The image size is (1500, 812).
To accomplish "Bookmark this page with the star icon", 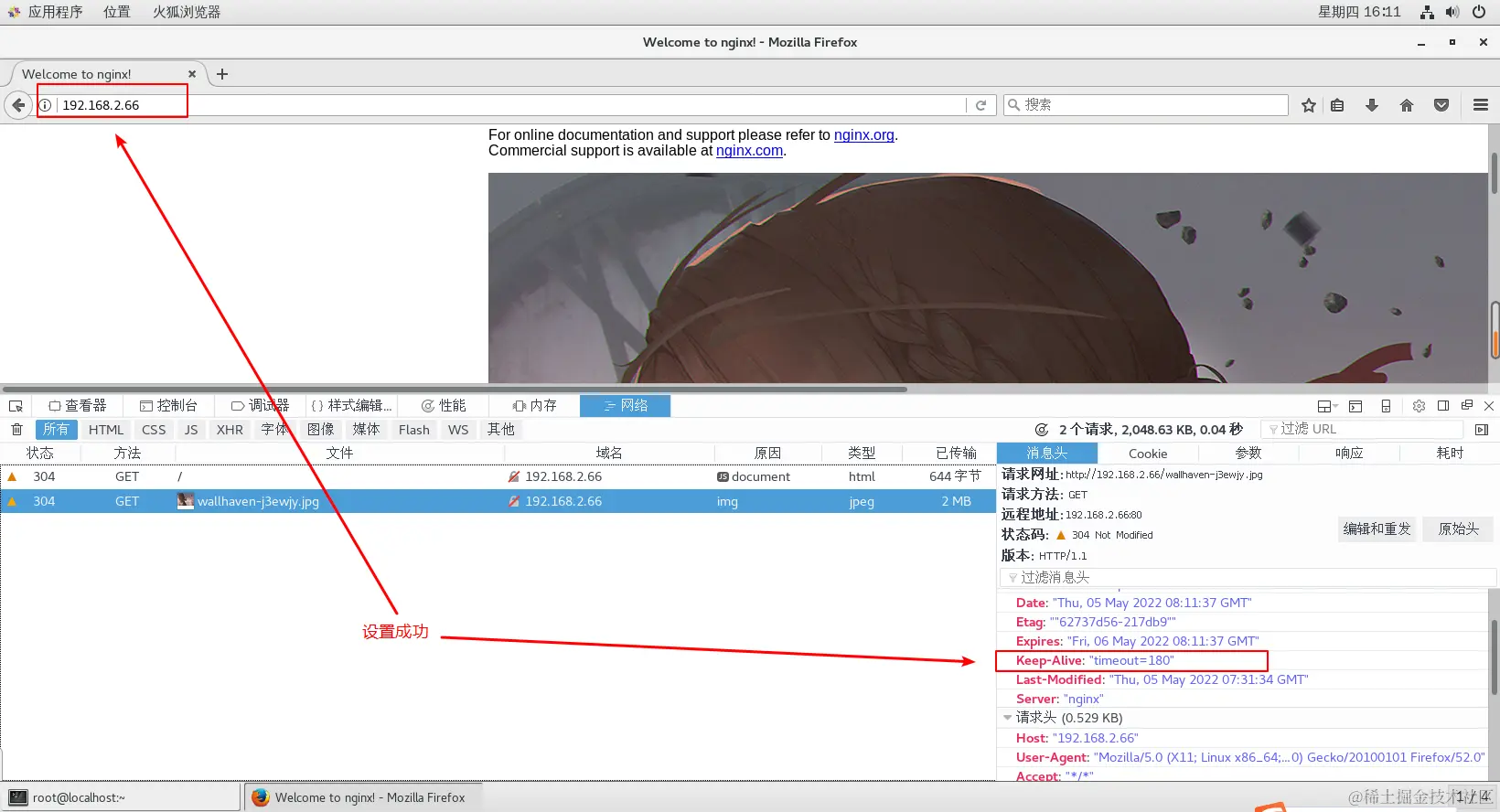I will pyautogui.click(x=1309, y=105).
